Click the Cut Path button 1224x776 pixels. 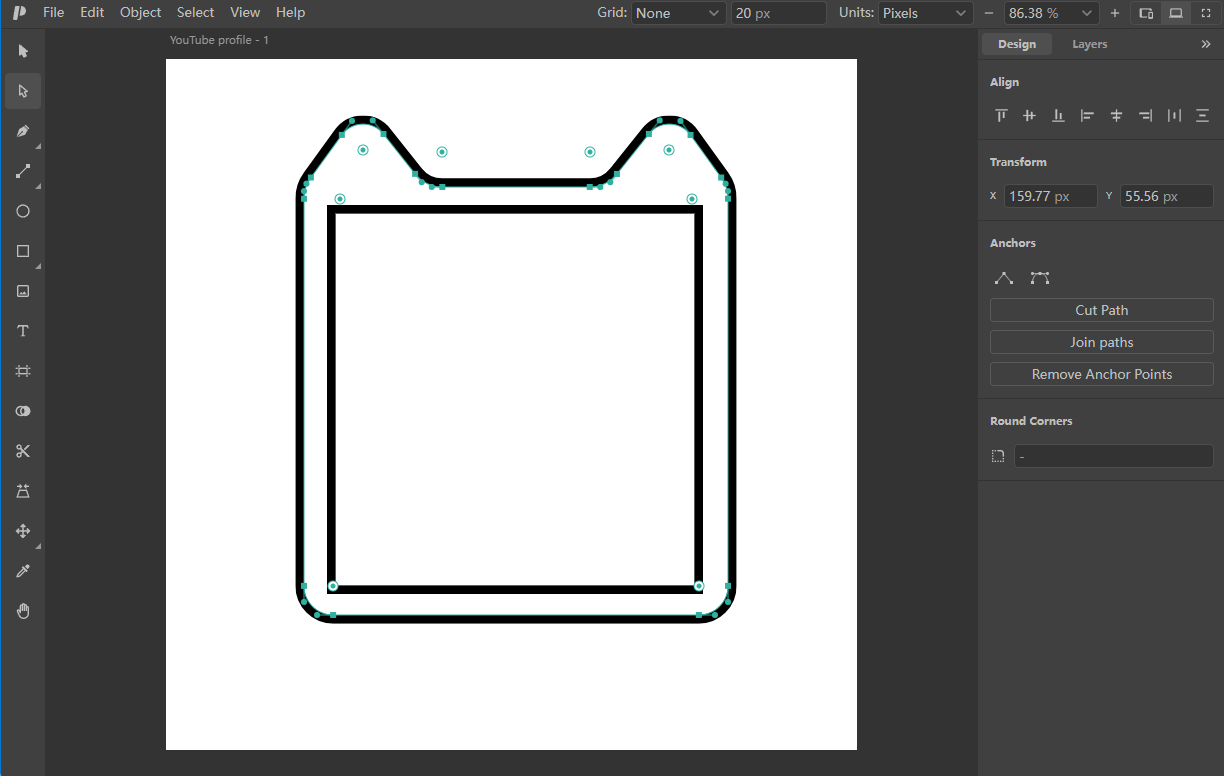[1101, 310]
